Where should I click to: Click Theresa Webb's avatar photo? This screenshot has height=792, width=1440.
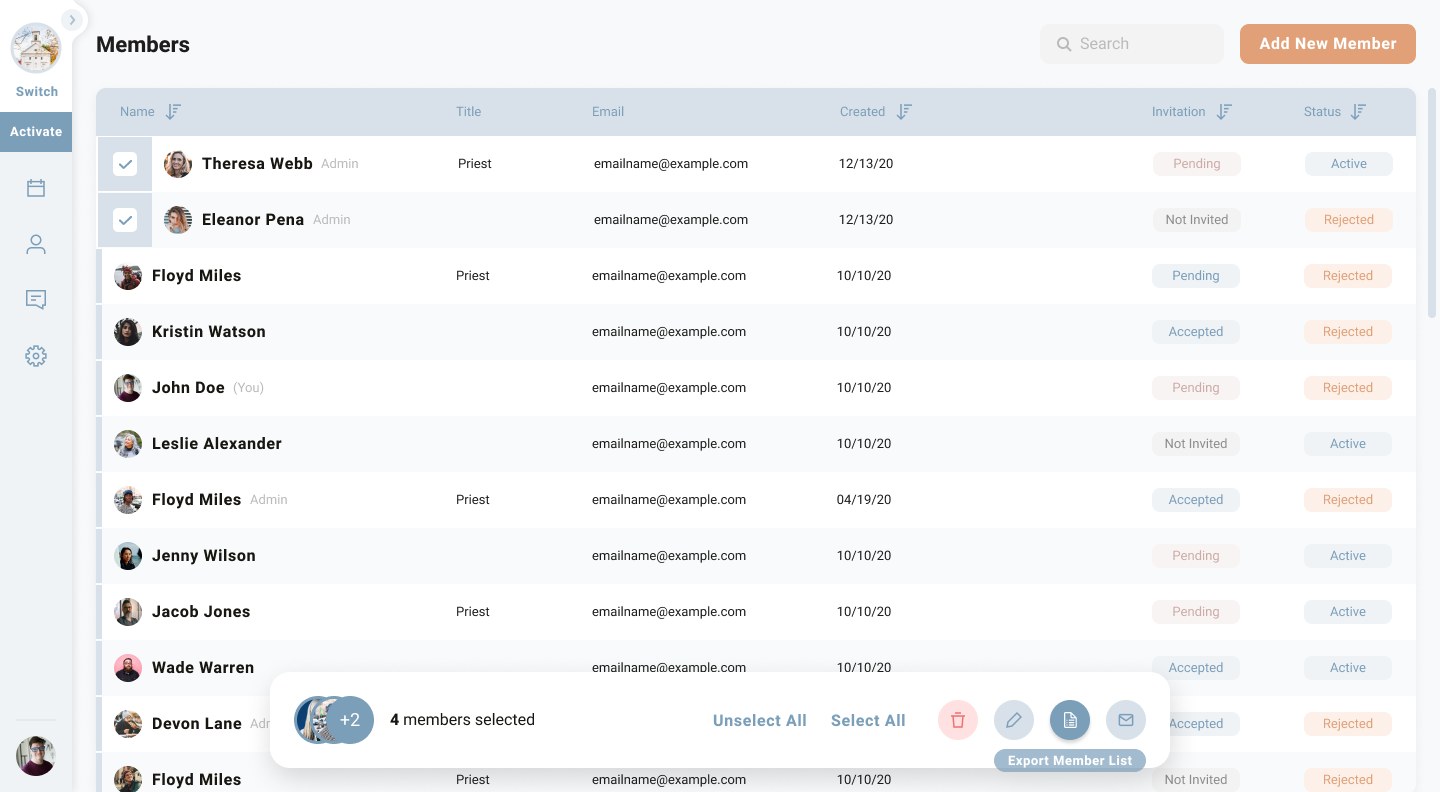click(x=178, y=164)
